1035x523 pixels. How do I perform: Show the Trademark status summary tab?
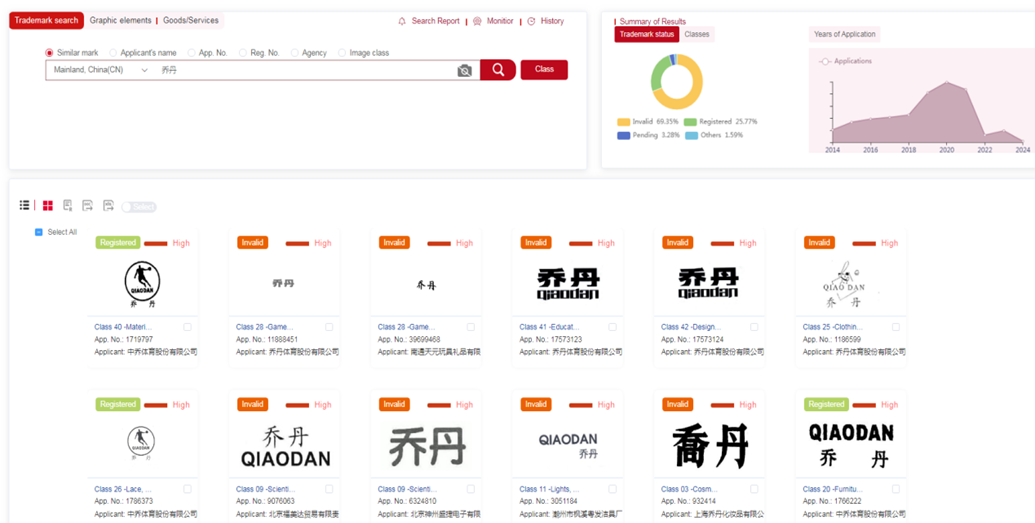(x=646, y=34)
